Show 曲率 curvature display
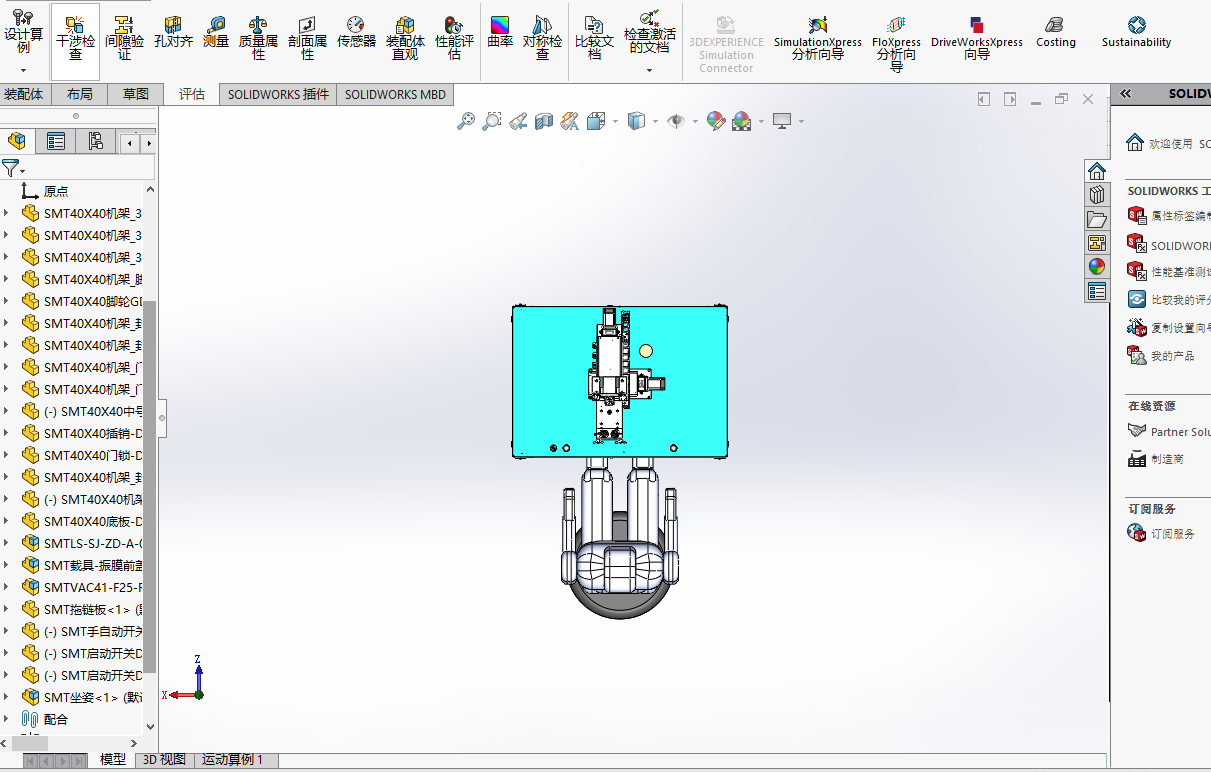The image size is (1211, 772). (x=500, y=33)
